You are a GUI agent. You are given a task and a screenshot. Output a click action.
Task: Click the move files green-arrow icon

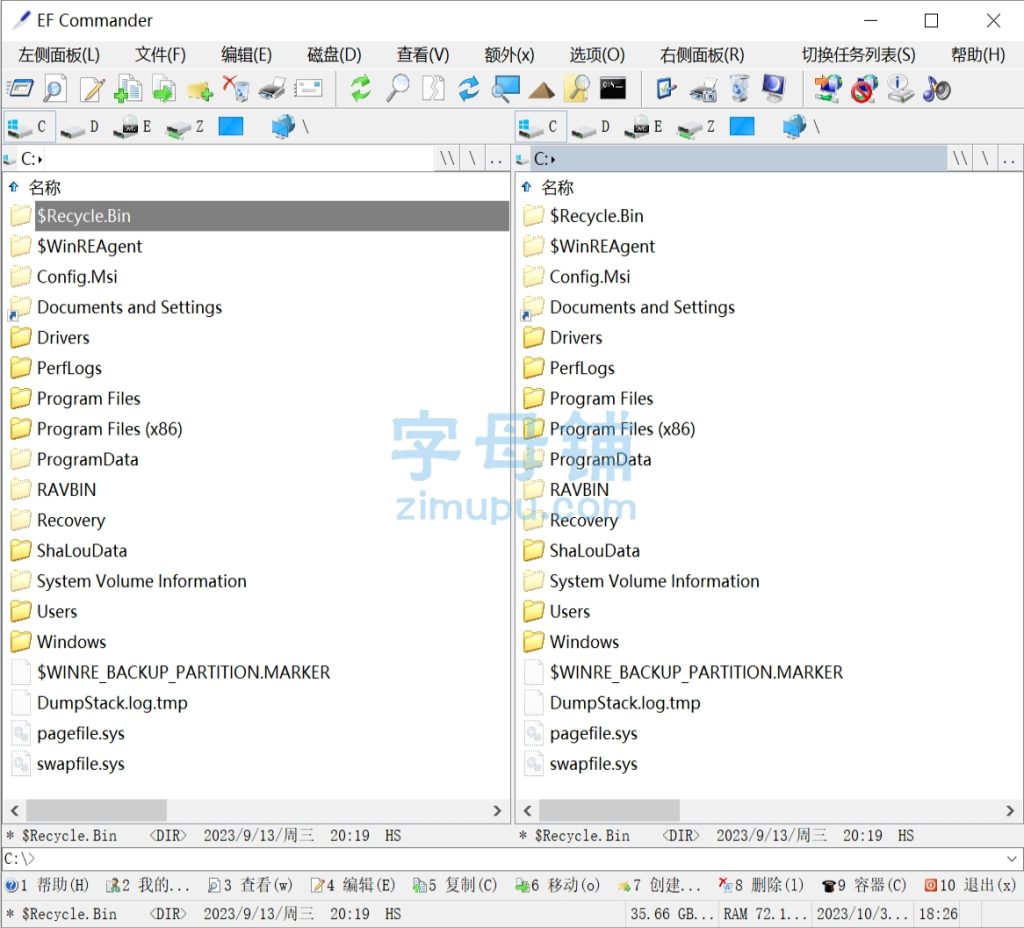tap(164, 89)
